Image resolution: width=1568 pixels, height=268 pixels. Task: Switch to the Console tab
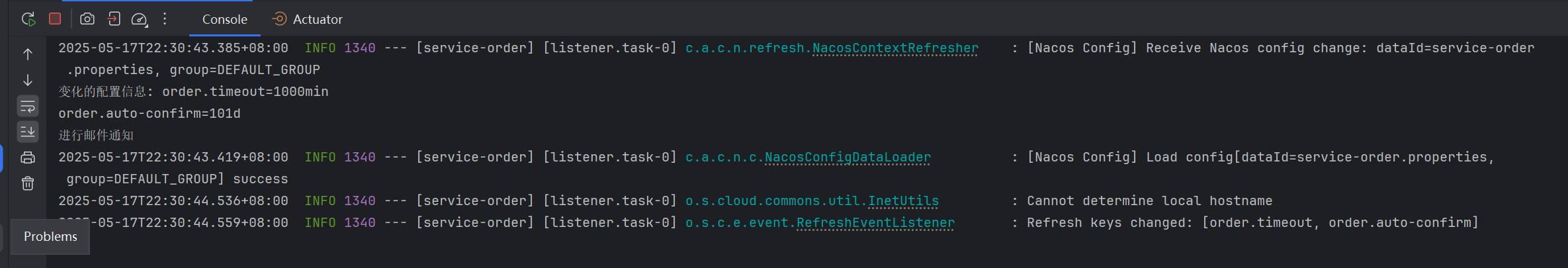[225, 19]
